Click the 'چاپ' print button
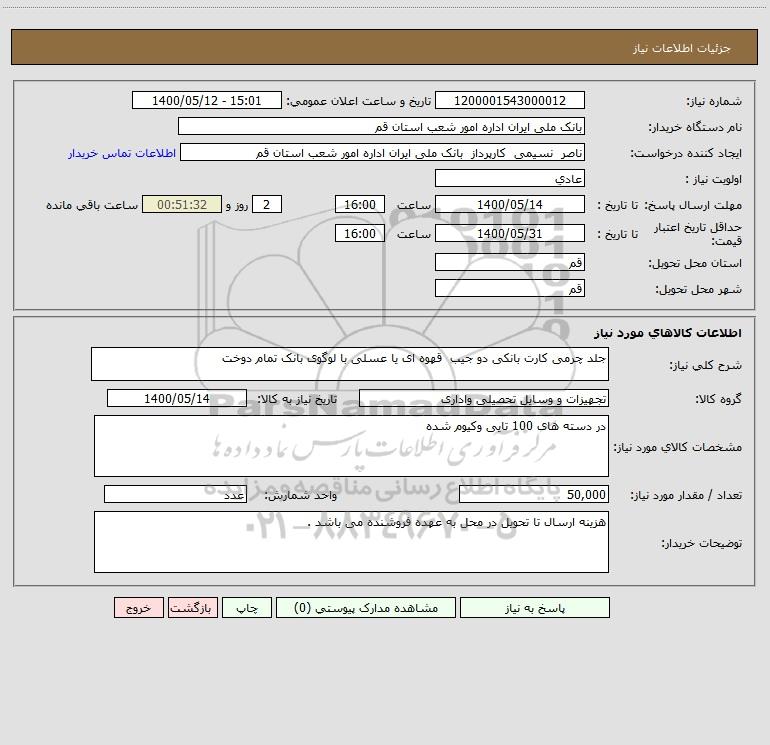Viewport: 770px width, 745px height. (247, 607)
